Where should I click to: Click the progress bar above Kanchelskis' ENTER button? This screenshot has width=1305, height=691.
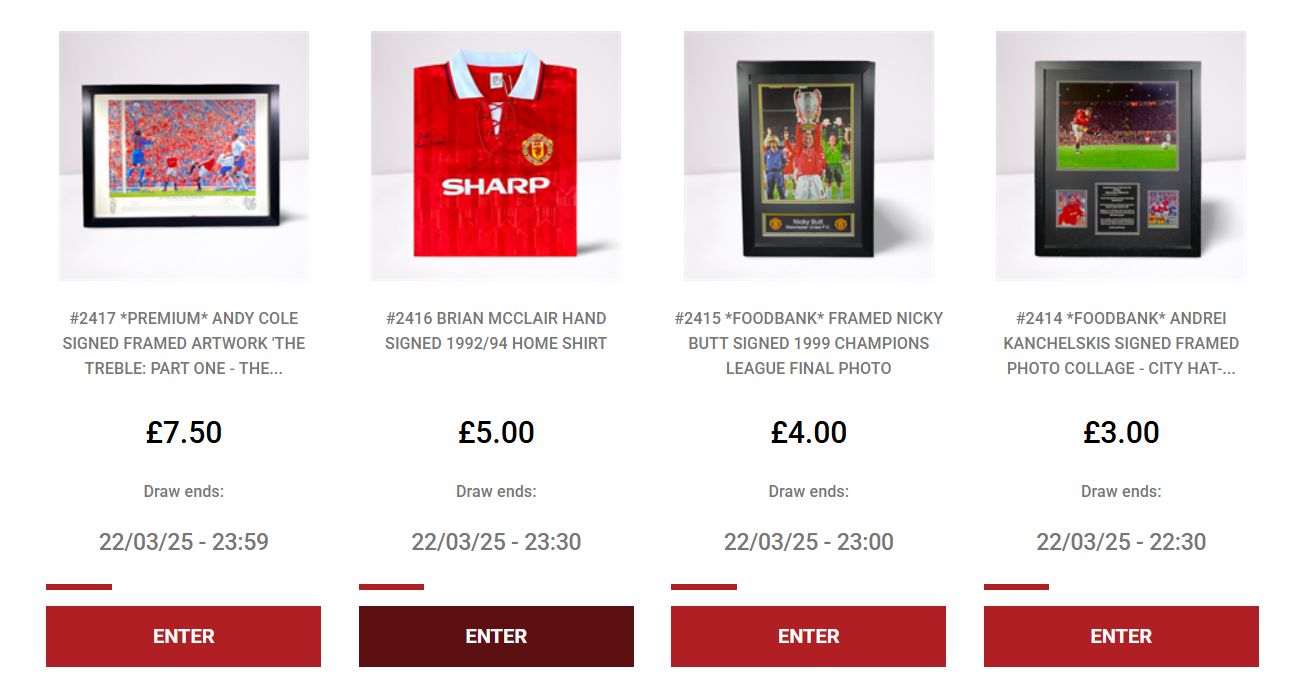(x=1016, y=587)
